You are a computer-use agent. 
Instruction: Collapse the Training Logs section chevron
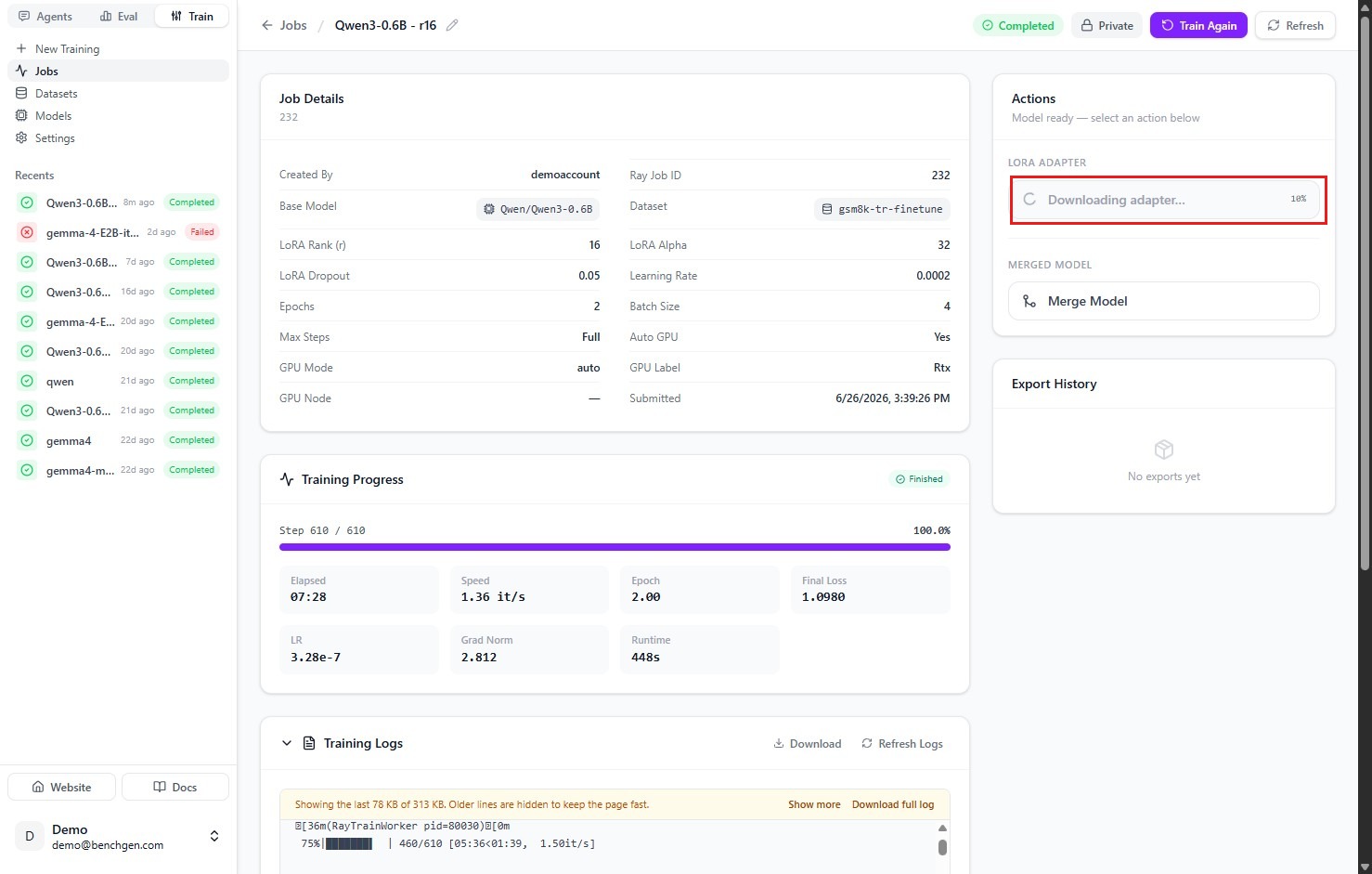pos(287,743)
